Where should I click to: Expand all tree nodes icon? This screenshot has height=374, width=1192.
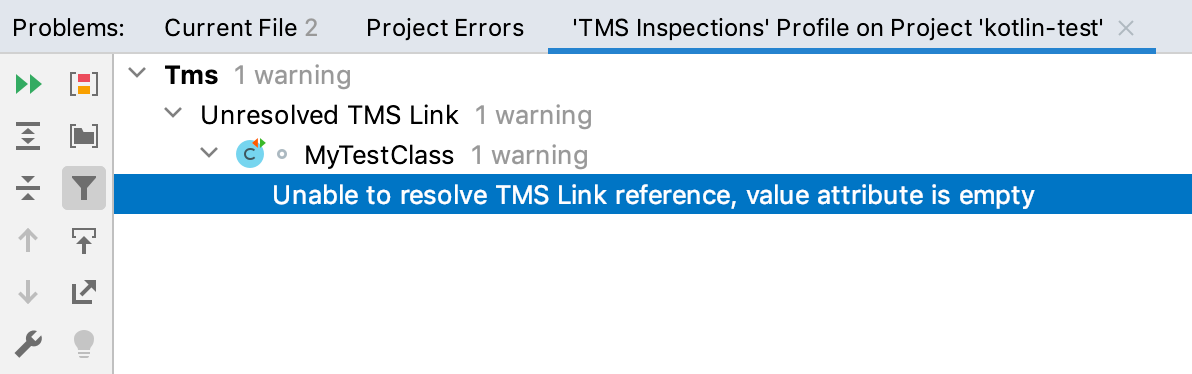tap(28, 136)
